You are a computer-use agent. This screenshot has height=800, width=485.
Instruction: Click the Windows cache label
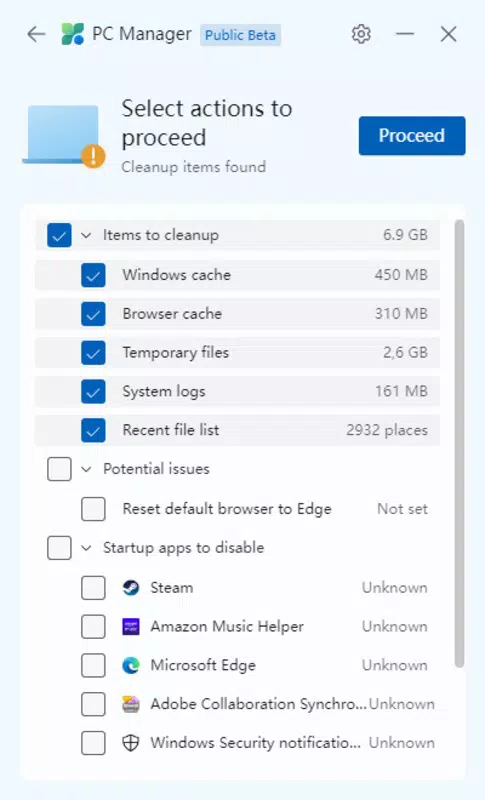176,274
